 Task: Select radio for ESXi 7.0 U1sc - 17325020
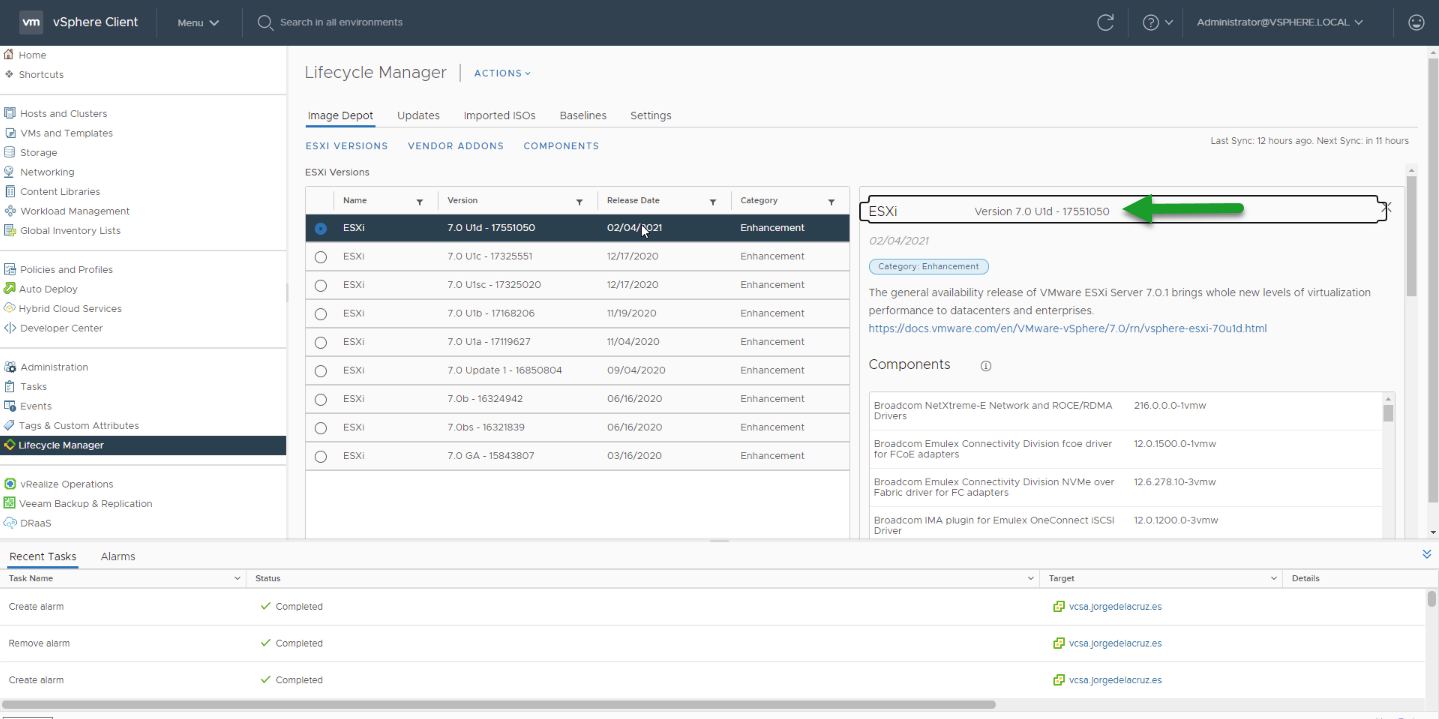(320, 285)
